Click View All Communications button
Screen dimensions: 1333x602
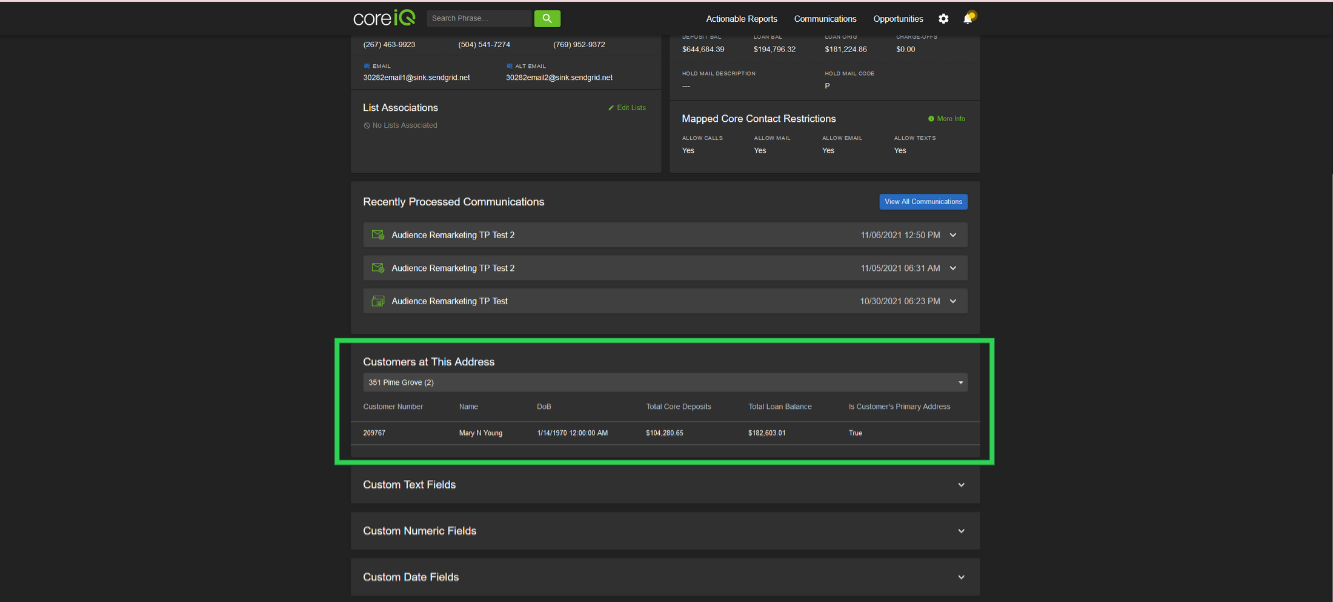[924, 201]
